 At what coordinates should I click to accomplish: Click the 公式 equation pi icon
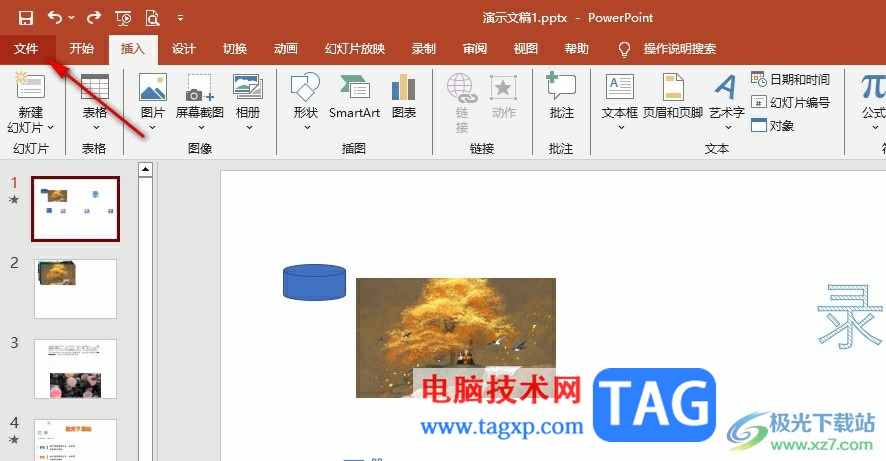tap(872, 88)
